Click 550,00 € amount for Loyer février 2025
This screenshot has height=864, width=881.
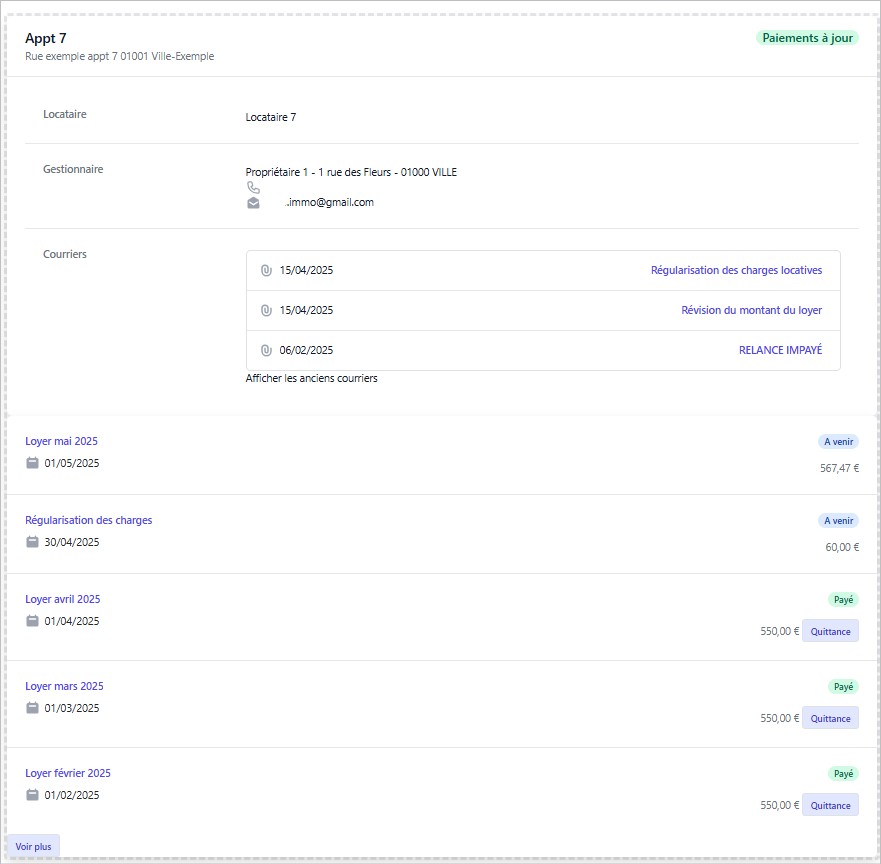(x=779, y=806)
